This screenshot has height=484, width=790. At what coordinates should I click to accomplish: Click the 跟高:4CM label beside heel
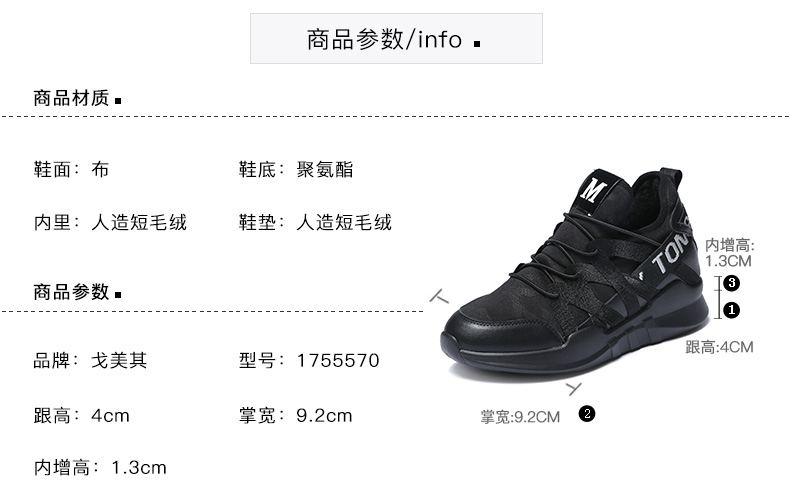point(719,347)
